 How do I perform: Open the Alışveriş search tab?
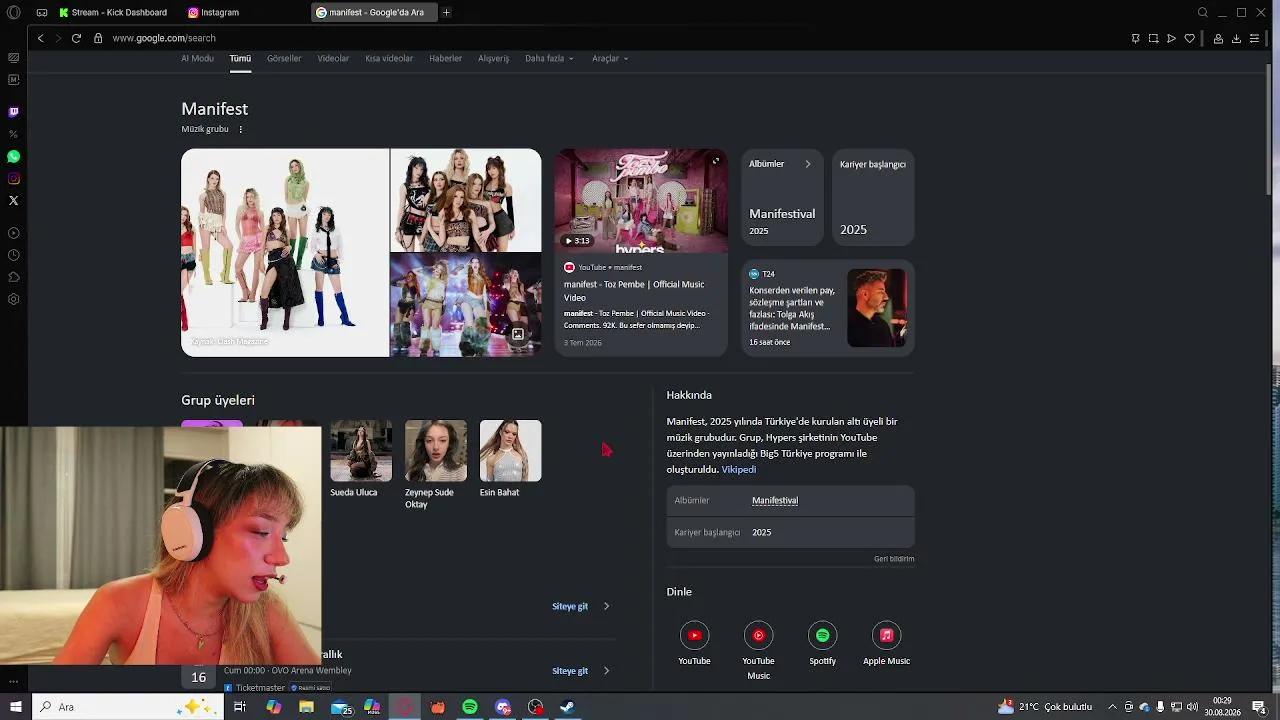click(493, 58)
